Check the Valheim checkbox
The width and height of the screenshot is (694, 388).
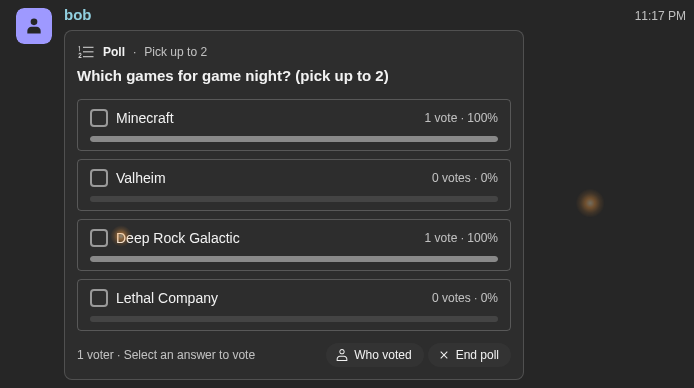[x=99, y=178]
